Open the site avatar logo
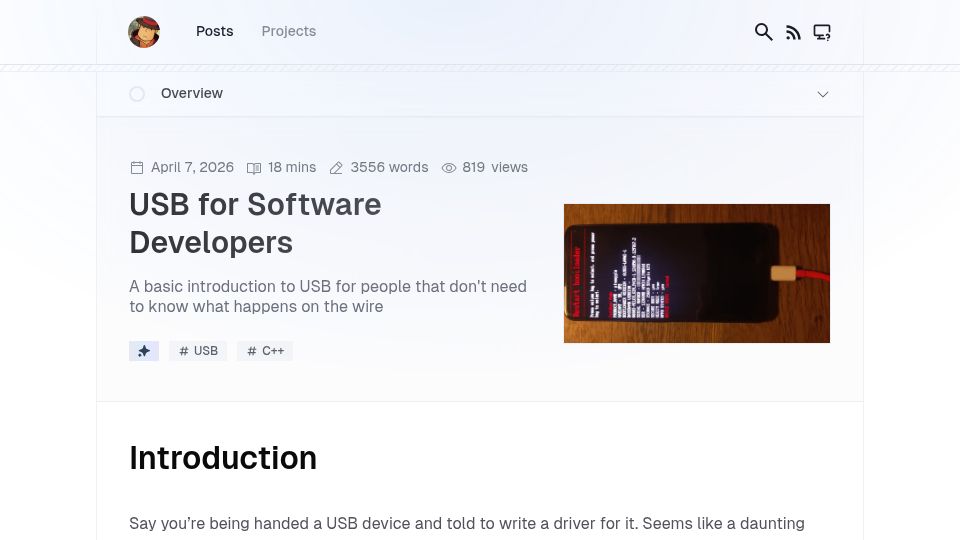The width and height of the screenshot is (960, 540). tap(144, 32)
